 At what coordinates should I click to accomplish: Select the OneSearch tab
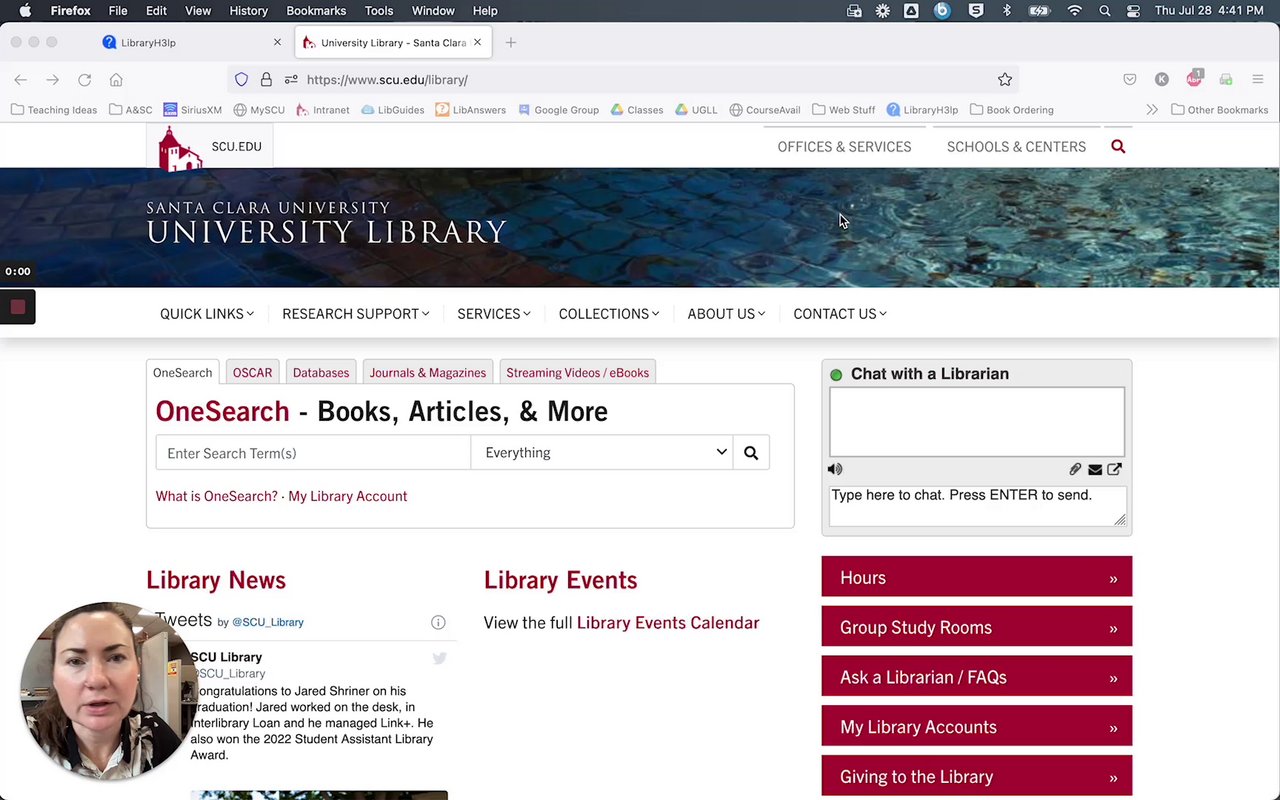(182, 373)
